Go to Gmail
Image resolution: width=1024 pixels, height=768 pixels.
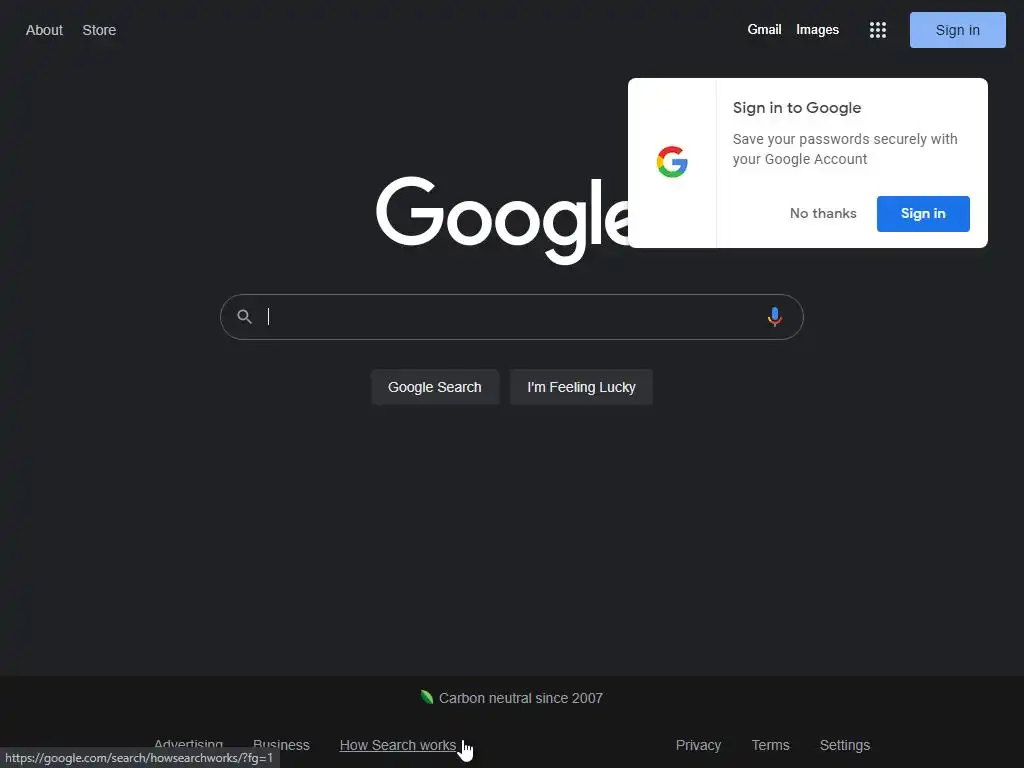764,29
